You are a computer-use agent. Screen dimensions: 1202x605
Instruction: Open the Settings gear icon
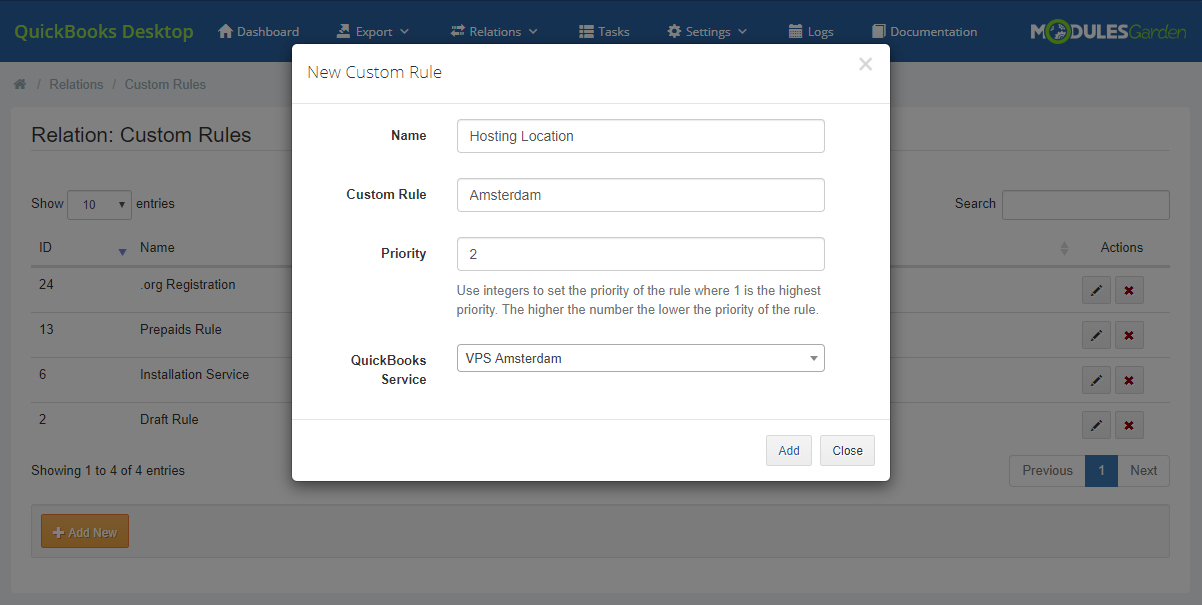click(x=675, y=31)
